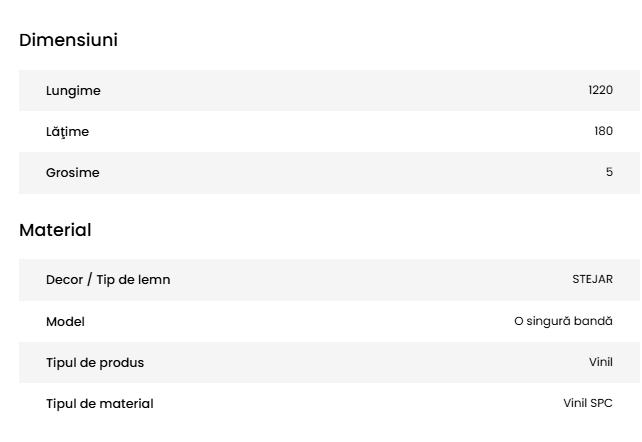This screenshot has width=642, height=442.
Task: Select the Vinil product type value
Action: pos(600,363)
